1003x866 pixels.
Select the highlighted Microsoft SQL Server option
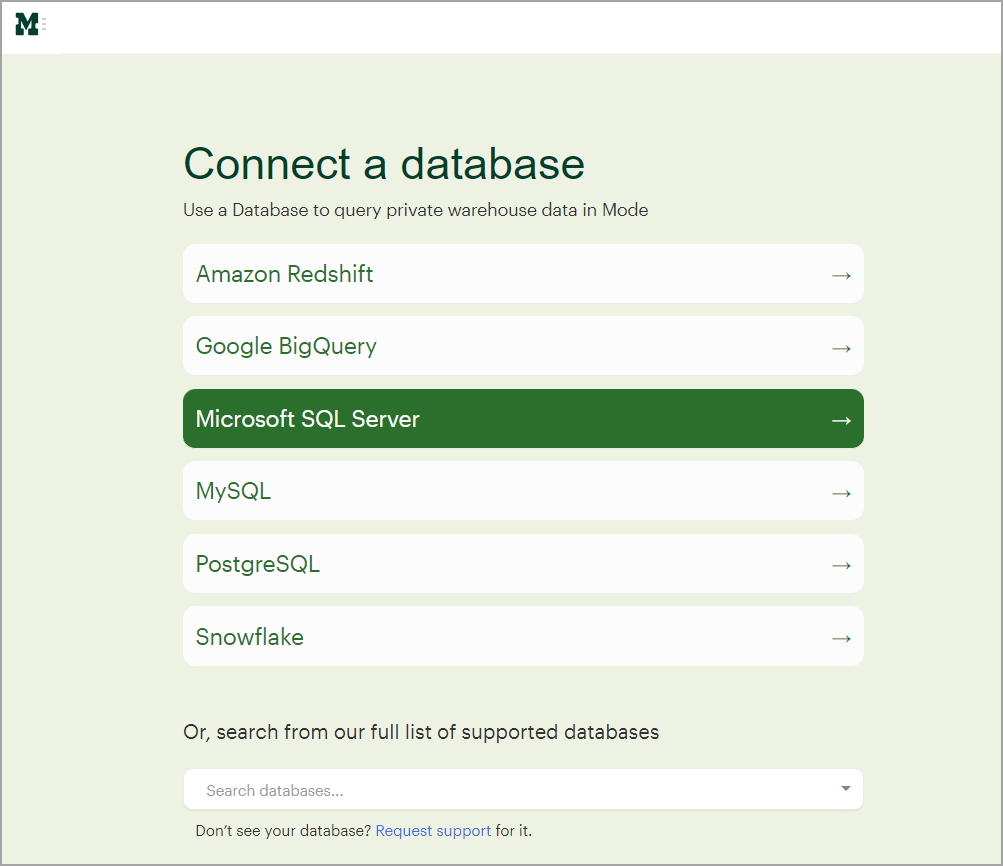(522, 418)
